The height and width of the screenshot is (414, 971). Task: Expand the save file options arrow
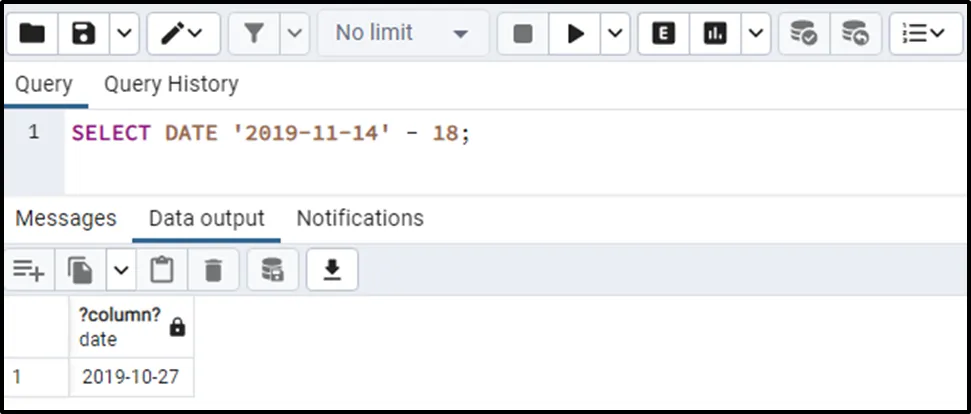coord(123,34)
